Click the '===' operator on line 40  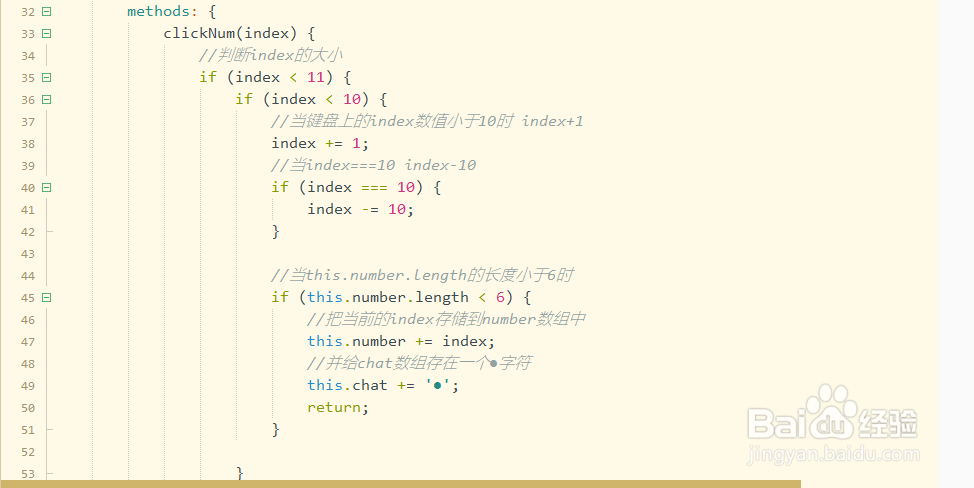(374, 188)
